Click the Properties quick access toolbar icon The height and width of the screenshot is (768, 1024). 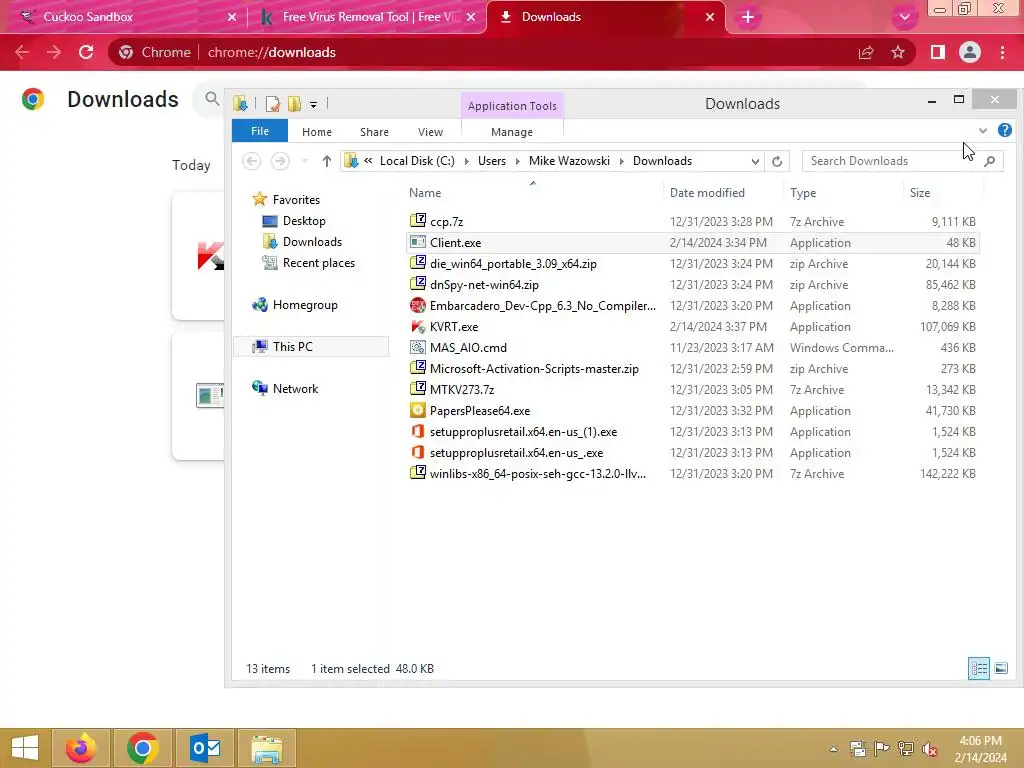(x=272, y=104)
